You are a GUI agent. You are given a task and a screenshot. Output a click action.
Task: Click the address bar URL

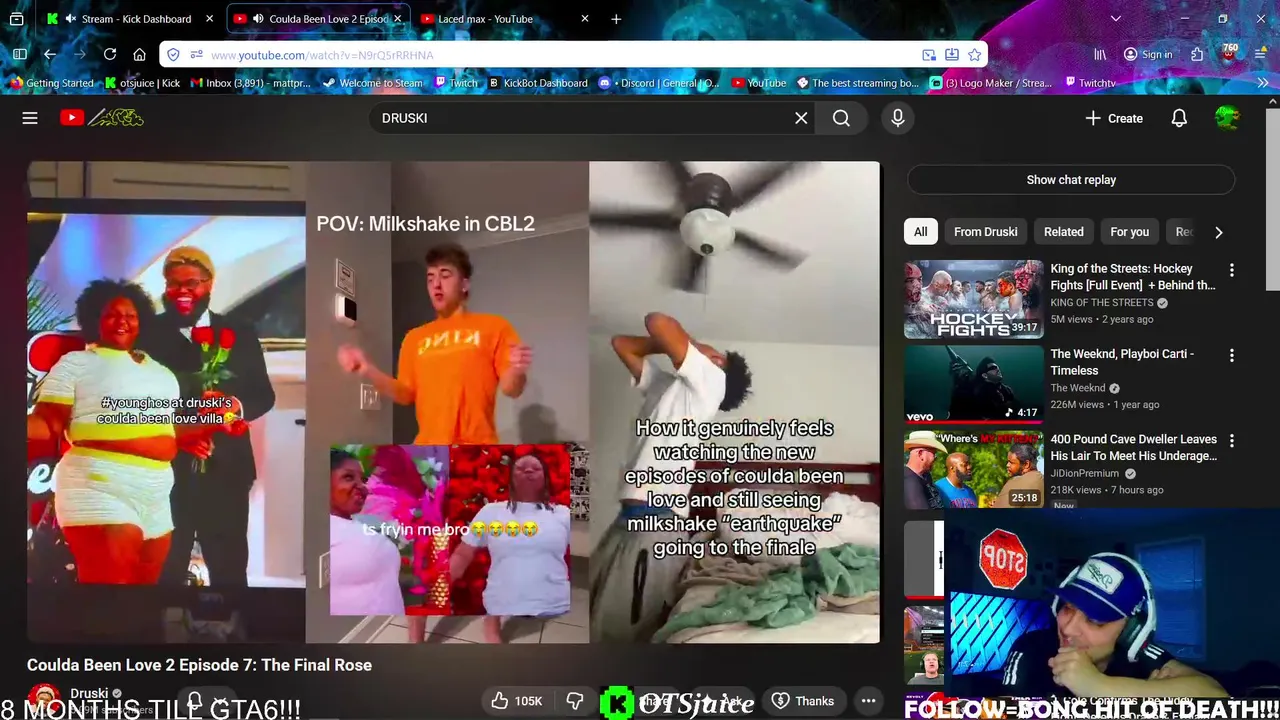322,55
